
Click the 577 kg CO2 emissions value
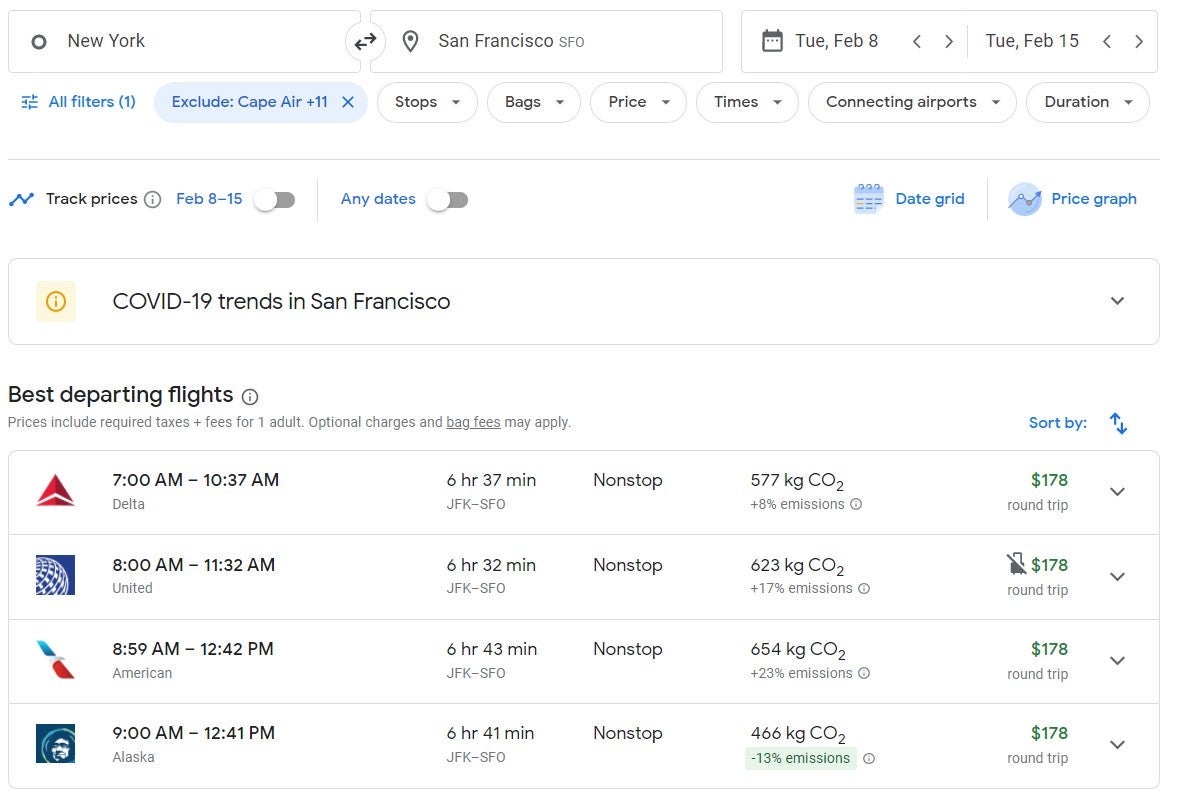pos(797,481)
